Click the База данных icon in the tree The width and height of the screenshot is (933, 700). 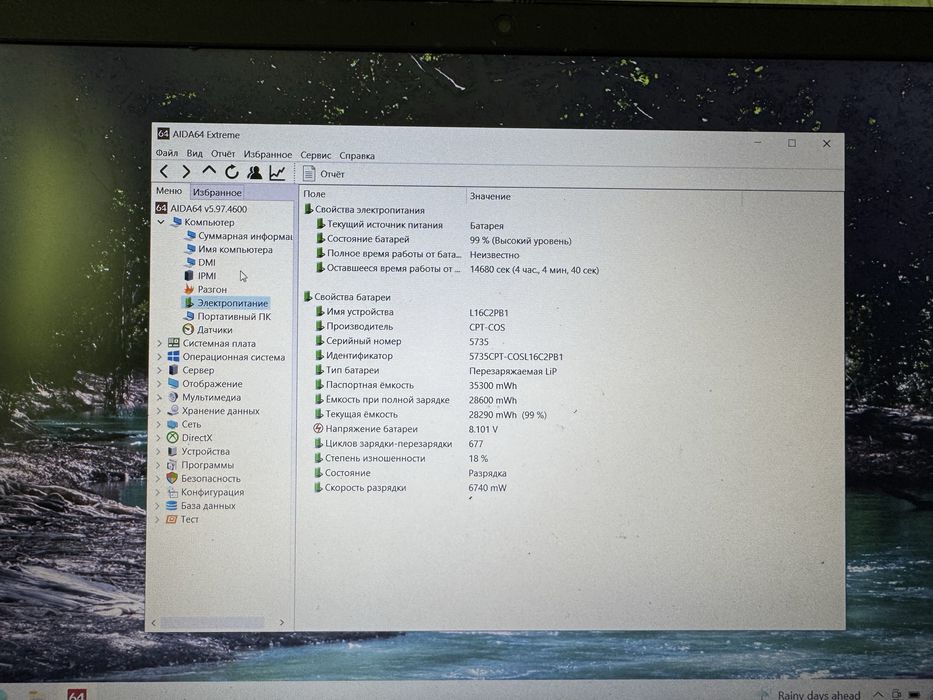(x=171, y=506)
